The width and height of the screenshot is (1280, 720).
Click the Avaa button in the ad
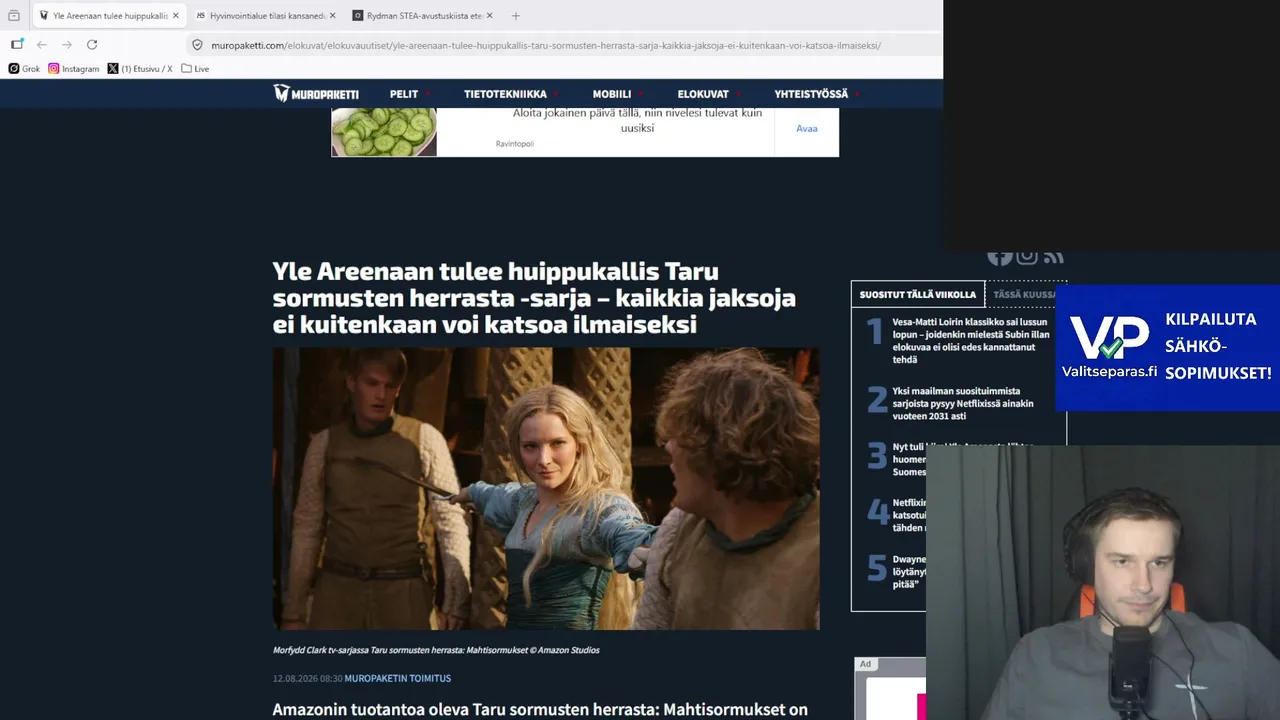pos(807,129)
